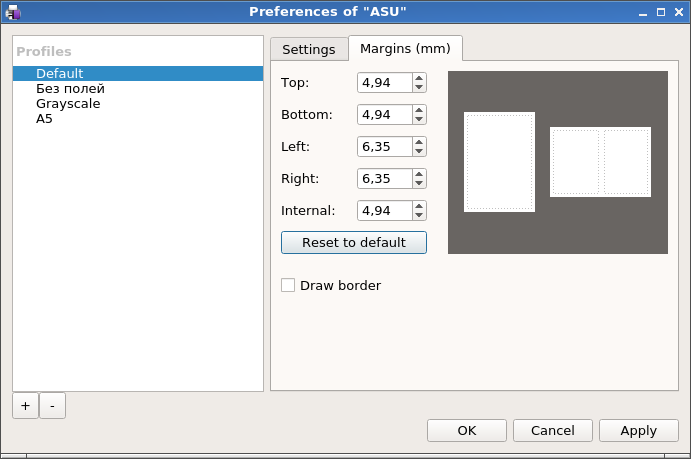Select the Без полей profile
691x459 pixels.
(70, 88)
